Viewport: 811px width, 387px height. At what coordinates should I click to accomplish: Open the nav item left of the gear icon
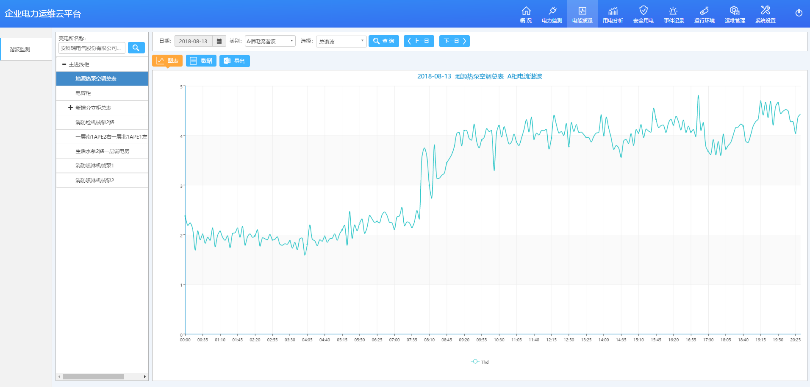click(x=704, y=14)
